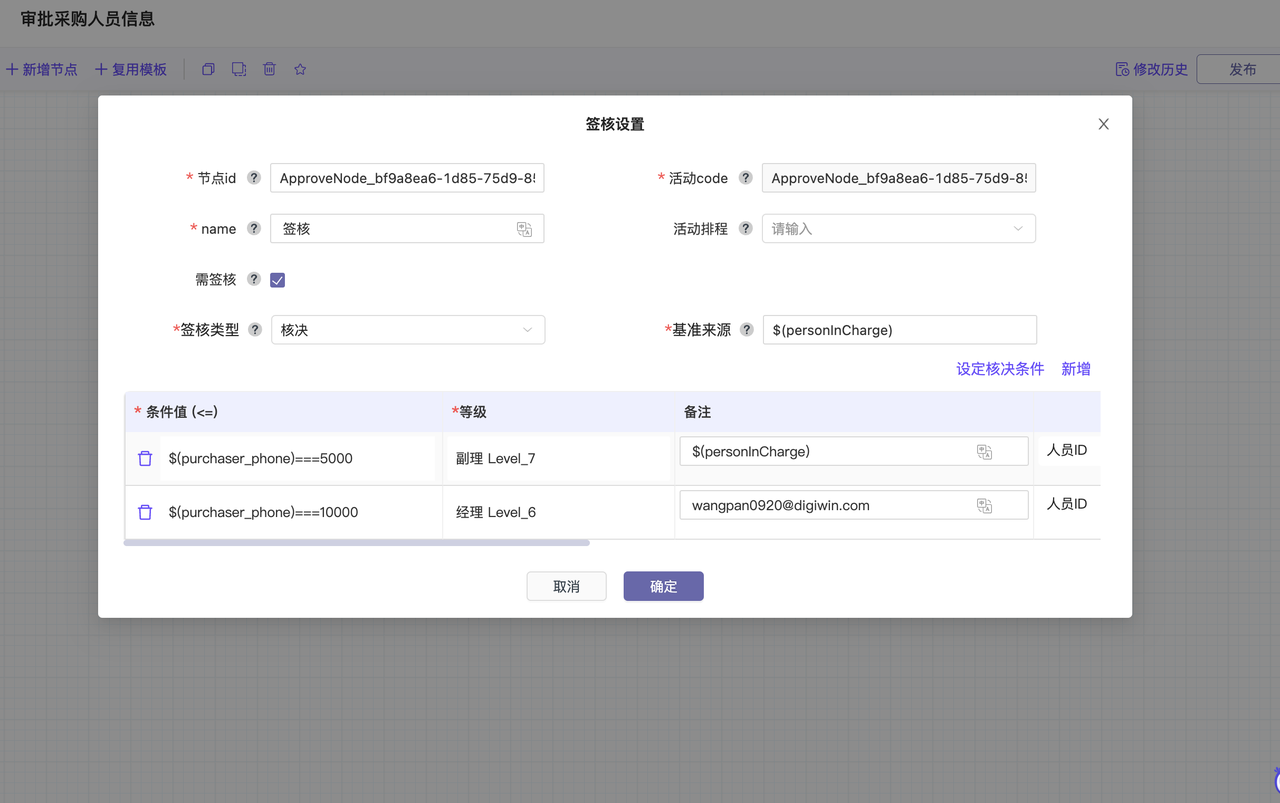
Task: Click the 确定 confirm button
Action: 664,586
